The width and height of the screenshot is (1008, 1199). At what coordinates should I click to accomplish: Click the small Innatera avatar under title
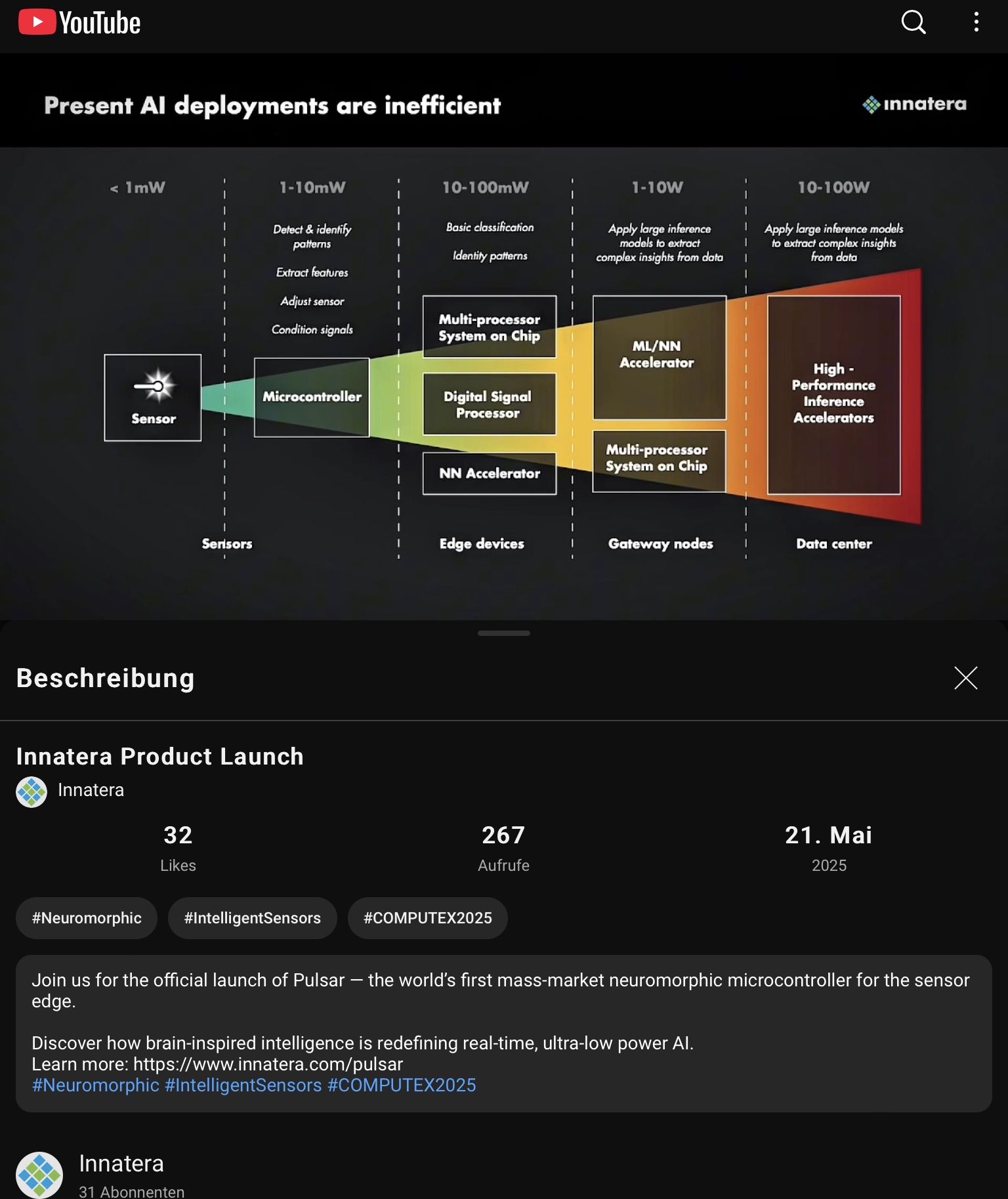[31, 791]
